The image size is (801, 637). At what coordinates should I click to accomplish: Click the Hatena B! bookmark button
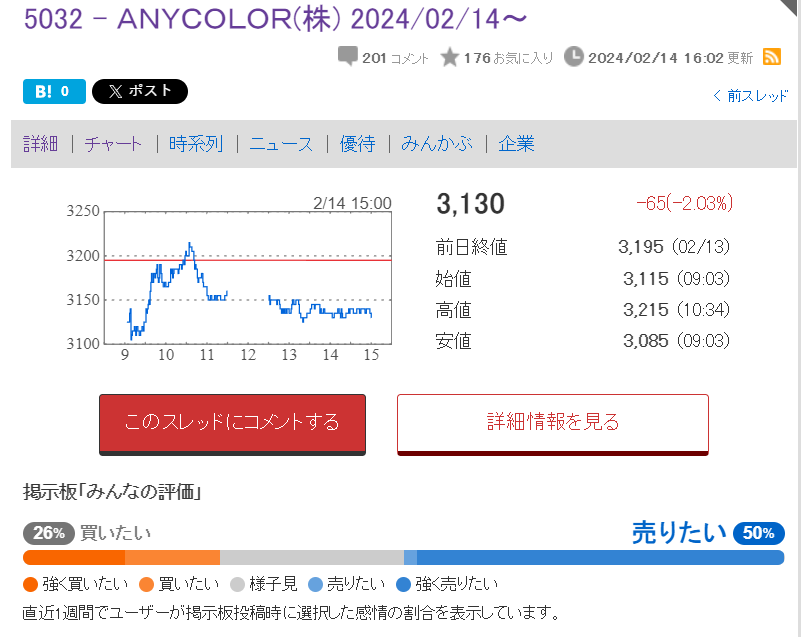(x=54, y=91)
